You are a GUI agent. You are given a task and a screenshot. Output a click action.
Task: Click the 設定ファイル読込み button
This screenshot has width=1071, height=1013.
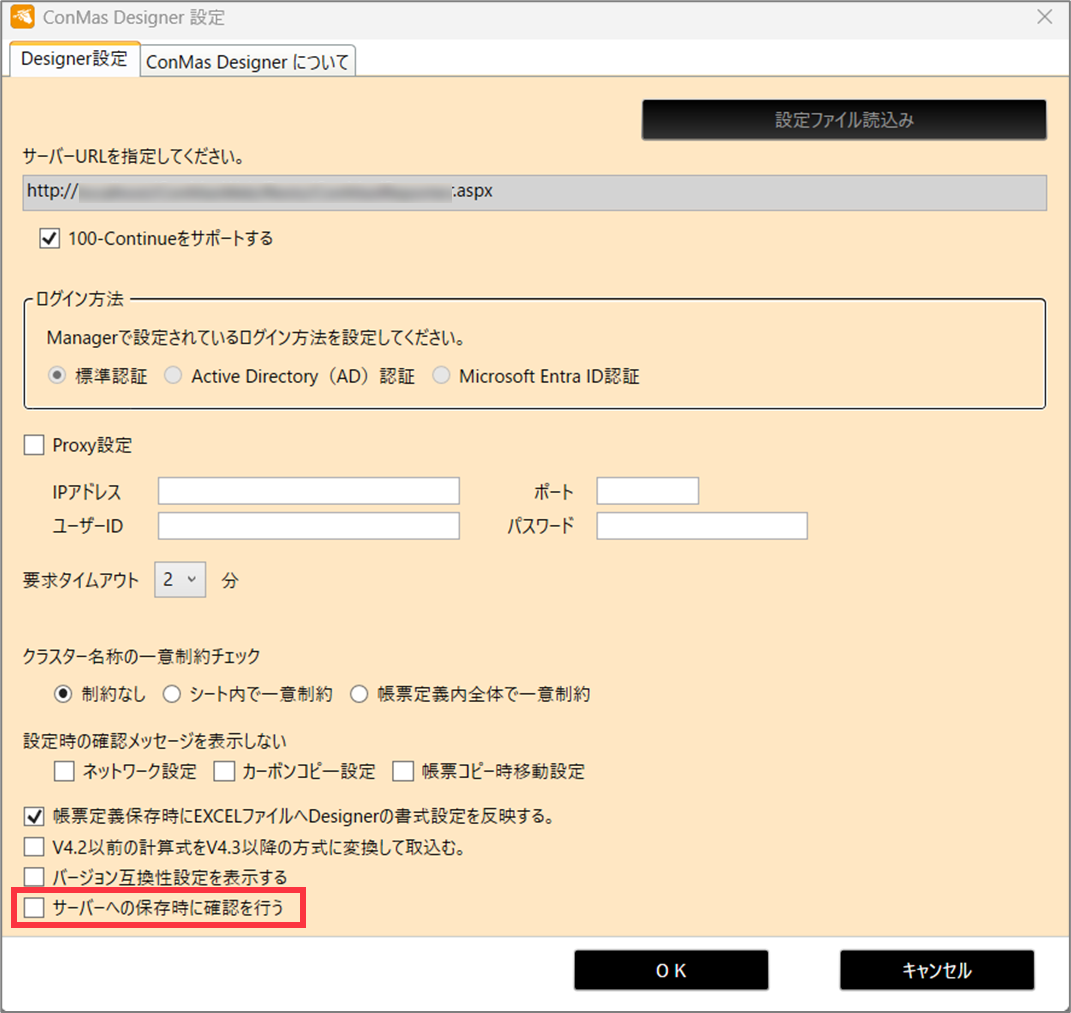pyautogui.click(x=843, y=120)
